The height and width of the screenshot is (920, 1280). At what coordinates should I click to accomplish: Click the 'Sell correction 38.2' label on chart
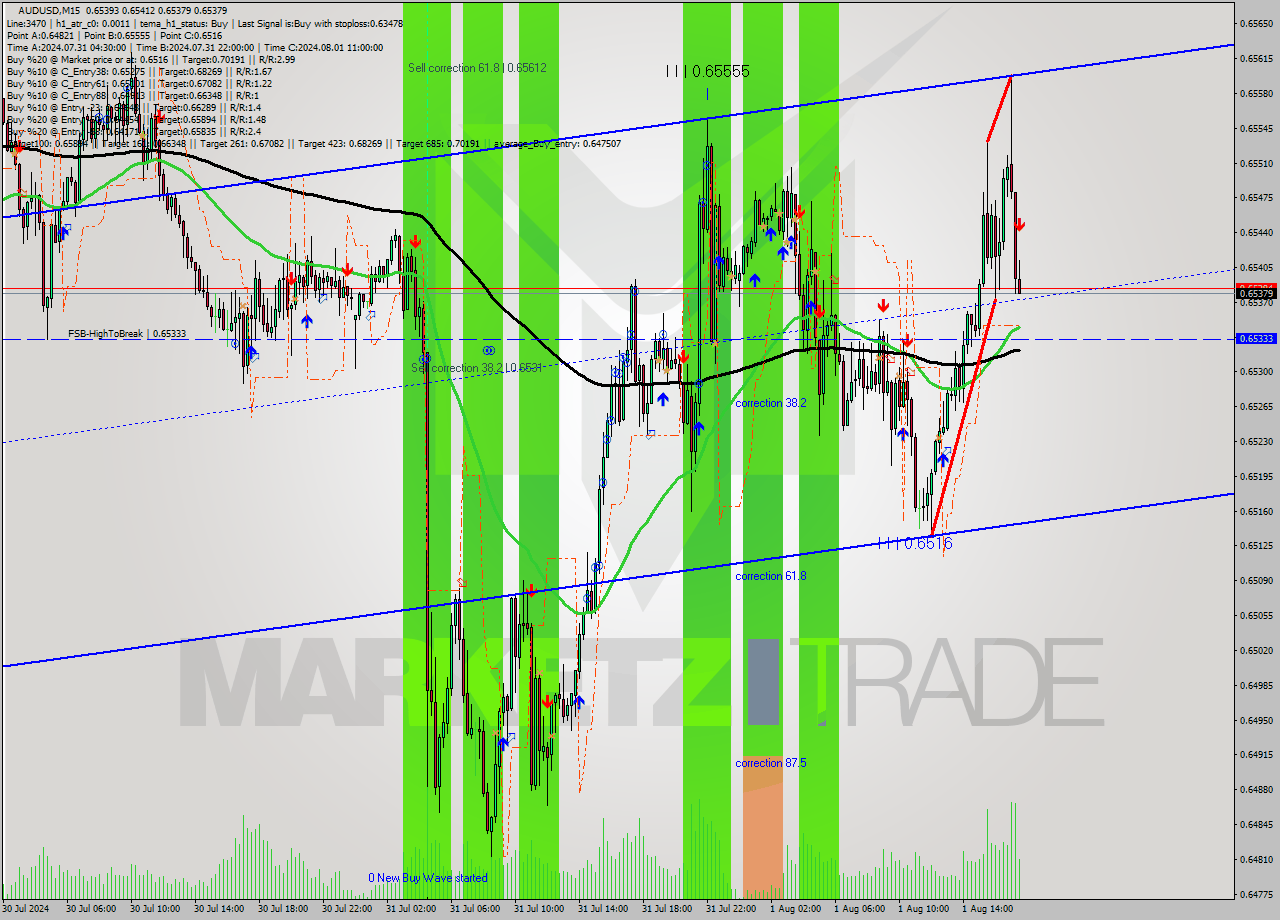point(476,368)
